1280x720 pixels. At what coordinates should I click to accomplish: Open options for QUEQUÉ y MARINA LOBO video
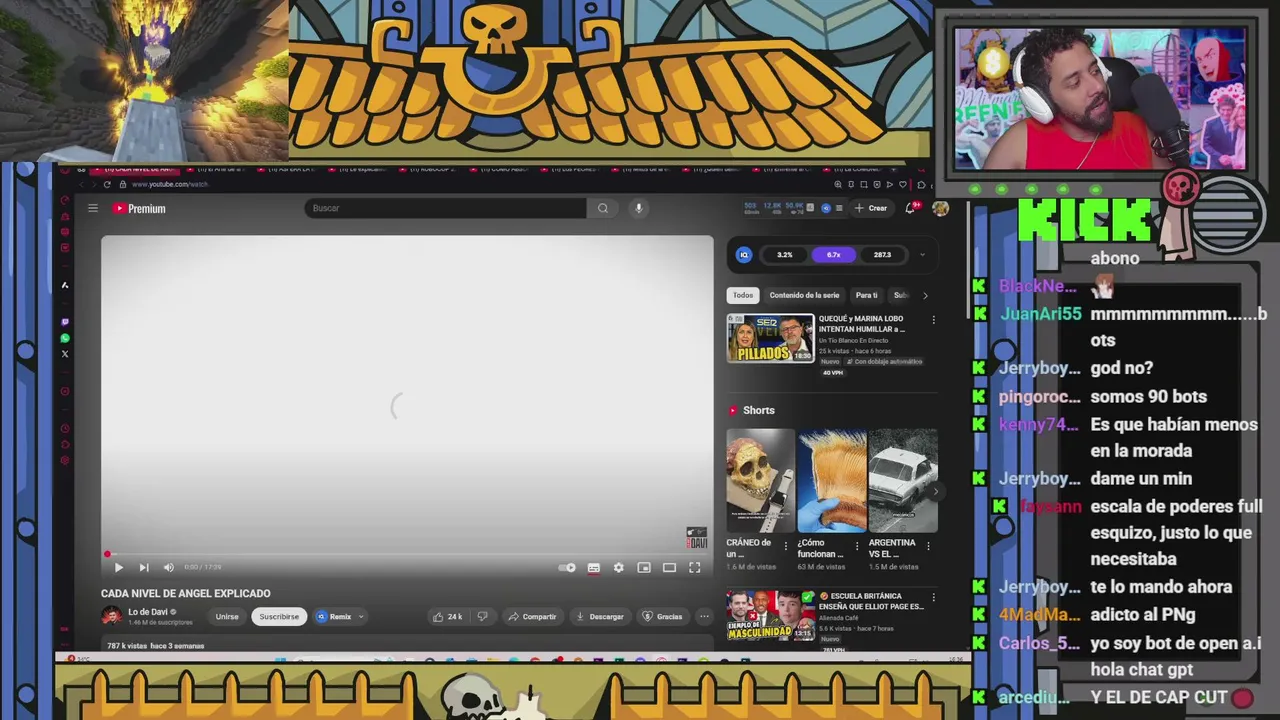[x=933, y=320]
